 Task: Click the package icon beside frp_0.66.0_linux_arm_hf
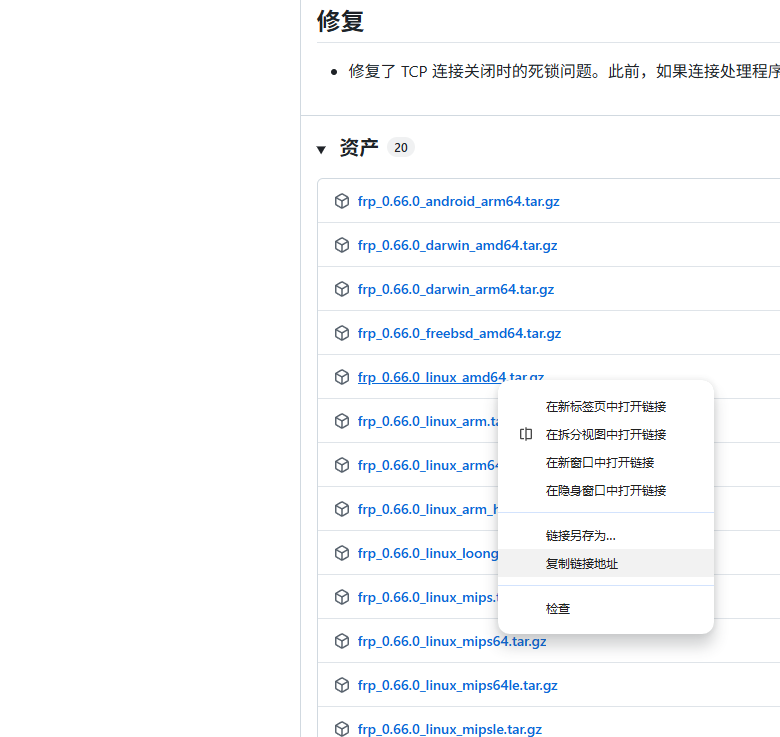pyautogui.click(x=342, y=509)
